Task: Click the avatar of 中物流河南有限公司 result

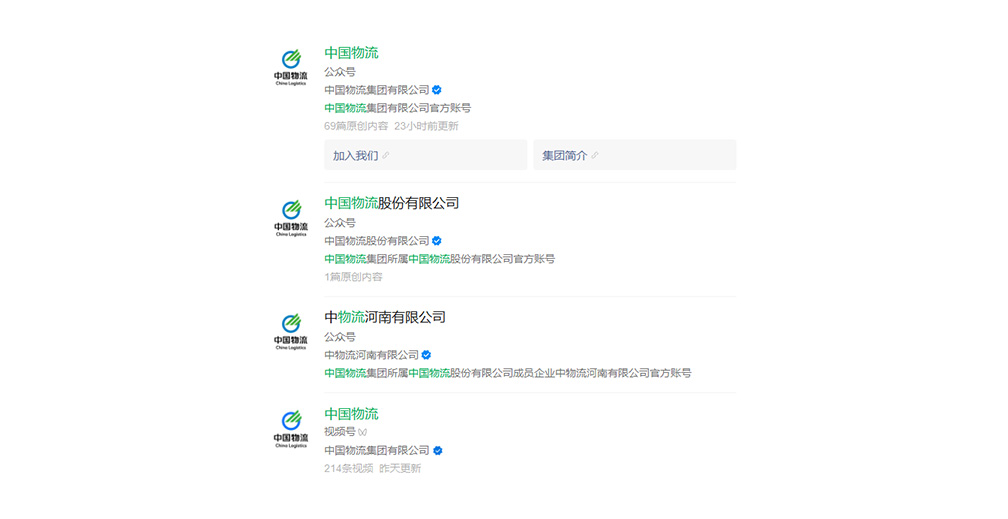Action: tap(291, 332)
